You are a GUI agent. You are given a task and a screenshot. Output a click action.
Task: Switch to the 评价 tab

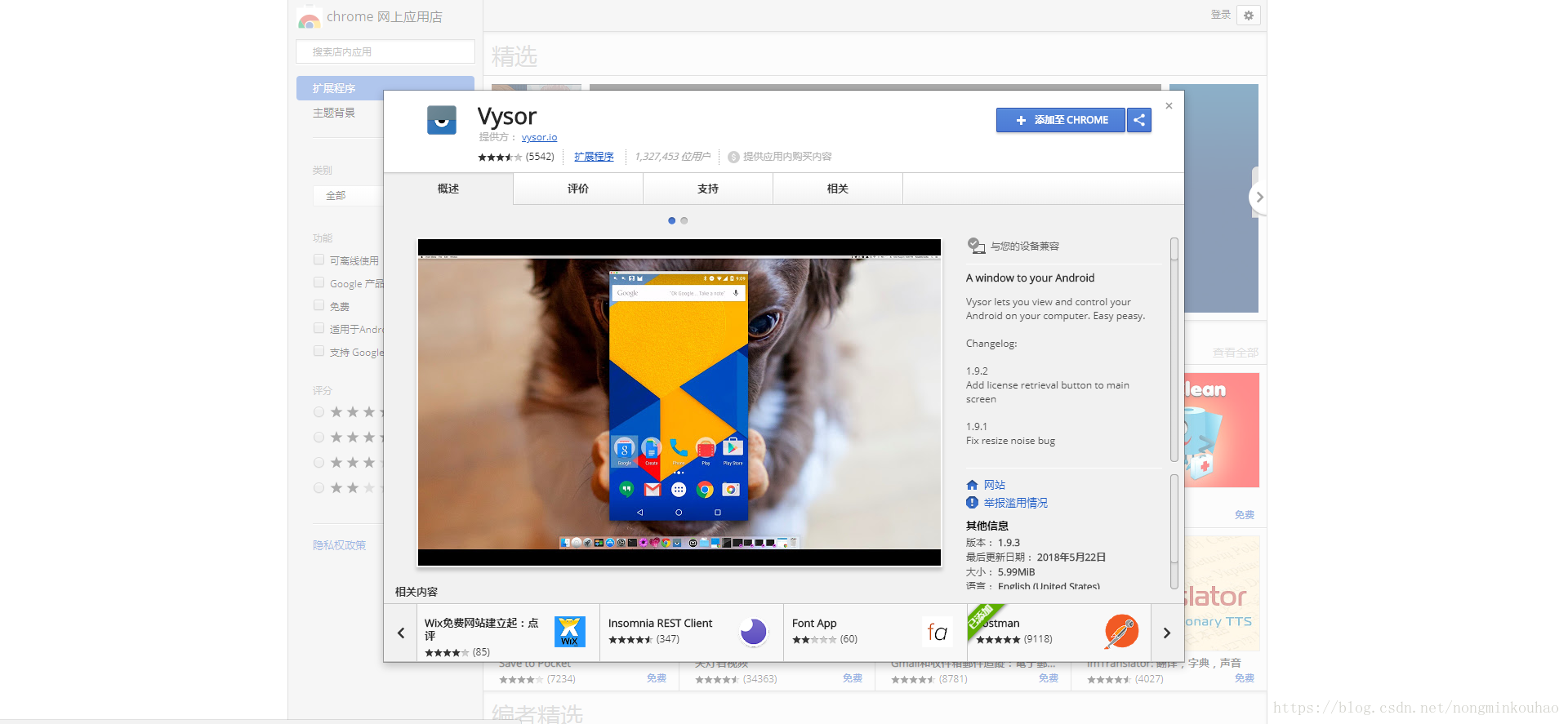point(578,189)
